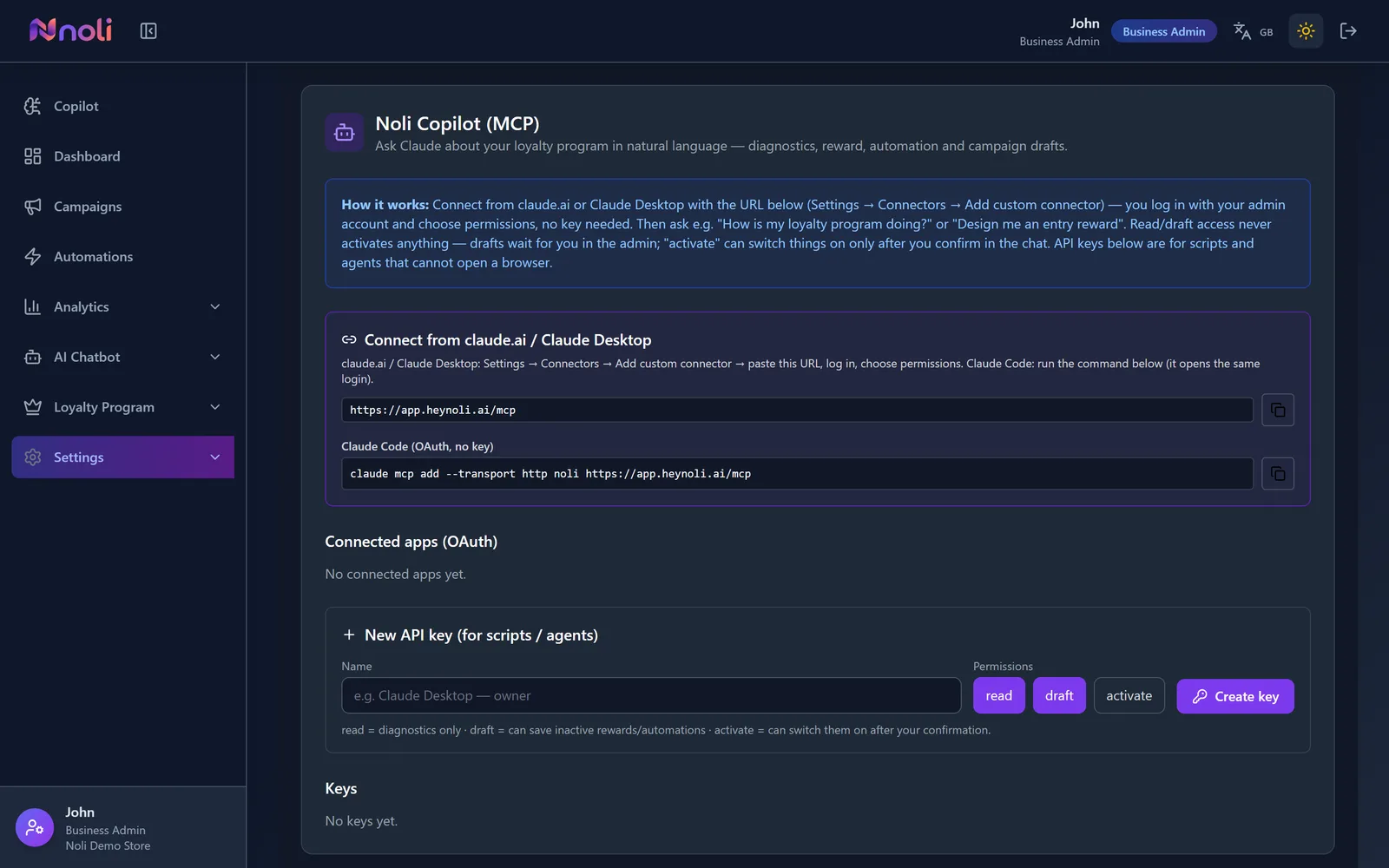Click the logout icon
The width and height of the screenshot is (1389, 868).
1348,31
